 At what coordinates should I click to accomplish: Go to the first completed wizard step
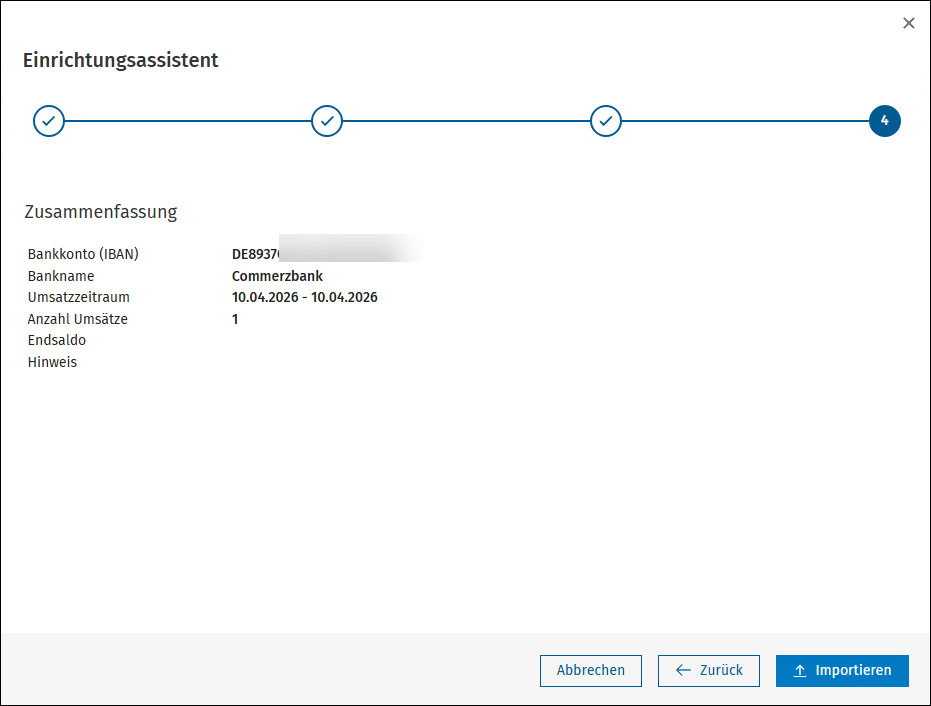click(49, 121)
